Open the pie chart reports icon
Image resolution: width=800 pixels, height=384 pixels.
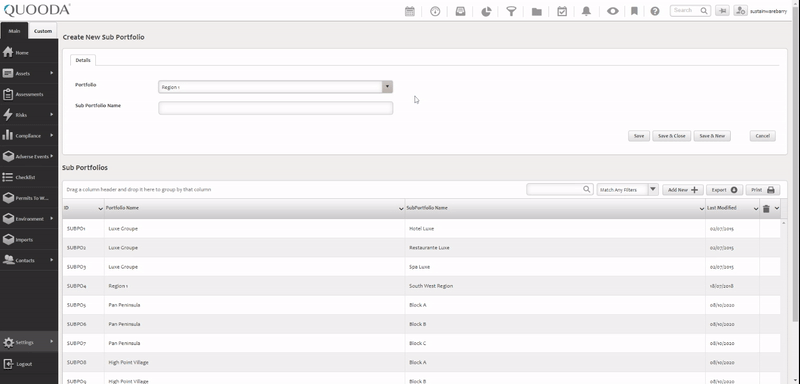click(x=486, y=11)
